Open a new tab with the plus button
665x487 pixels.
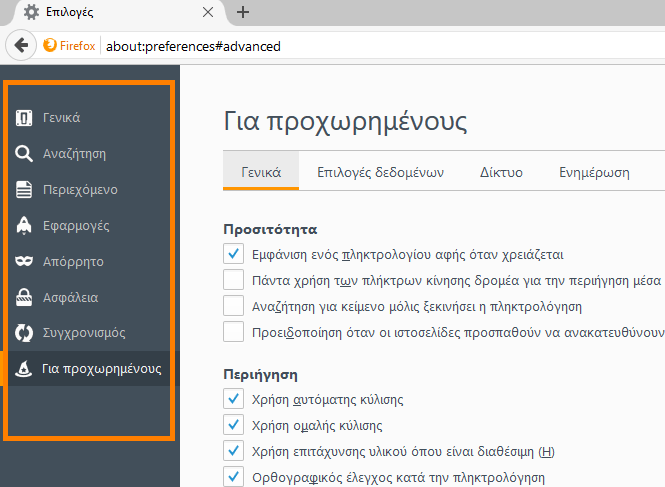pyautogui.click(x=243, y=12)
